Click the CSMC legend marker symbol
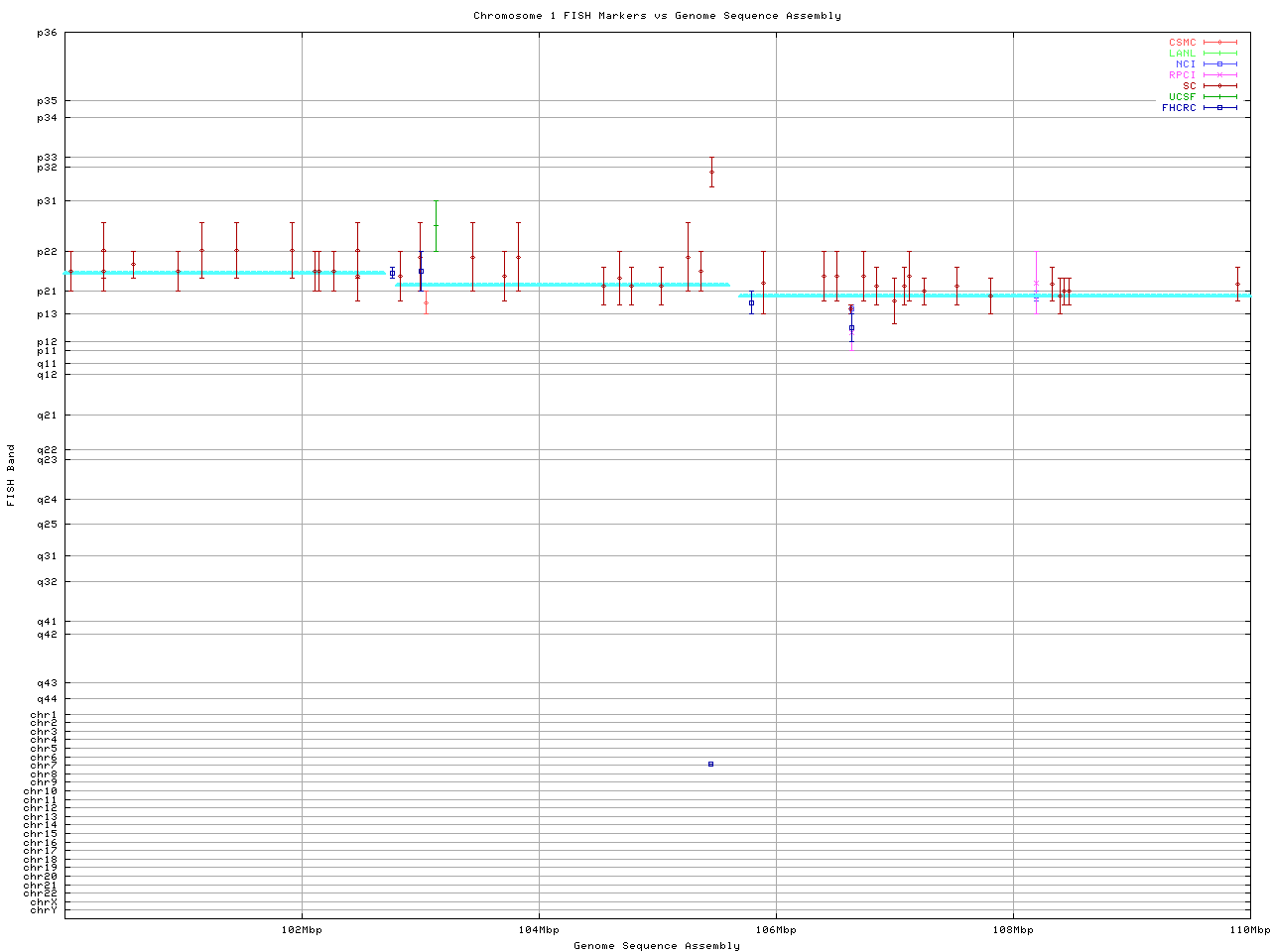Viewport: 1270px width, 952px height. coord(1219,43)
